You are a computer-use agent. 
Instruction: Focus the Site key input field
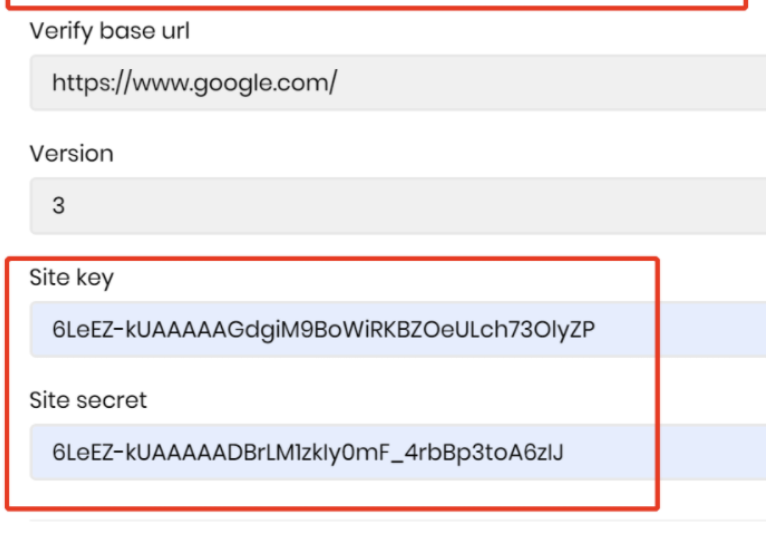[398, 329]
